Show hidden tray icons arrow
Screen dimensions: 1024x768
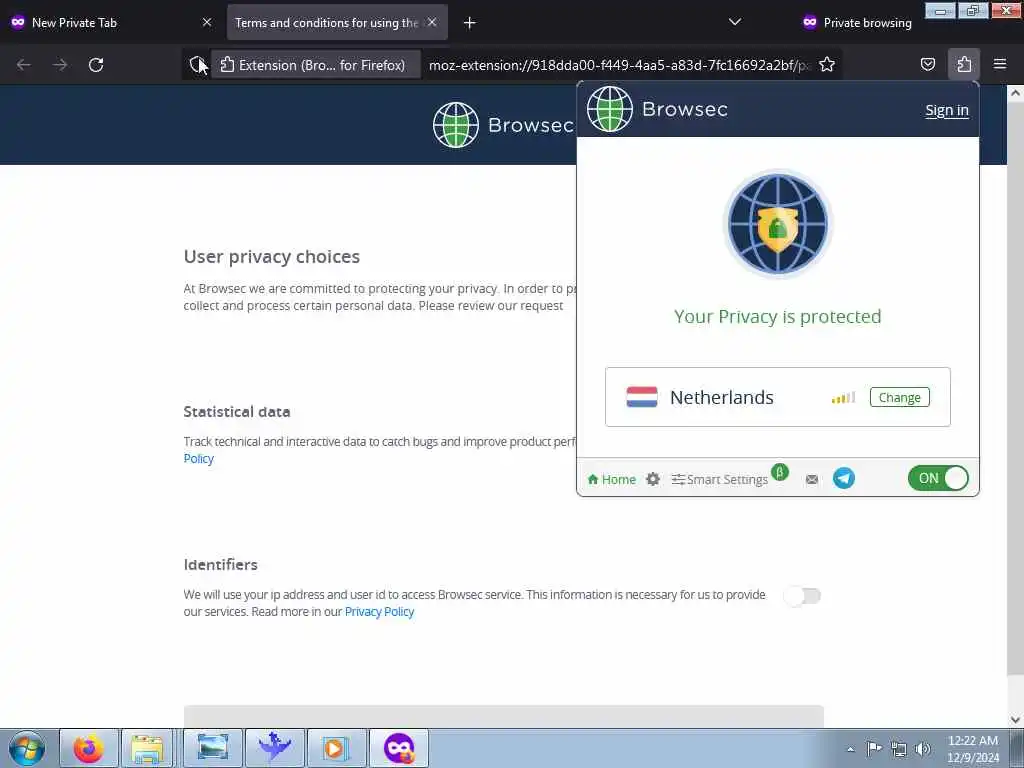[850, 750]
